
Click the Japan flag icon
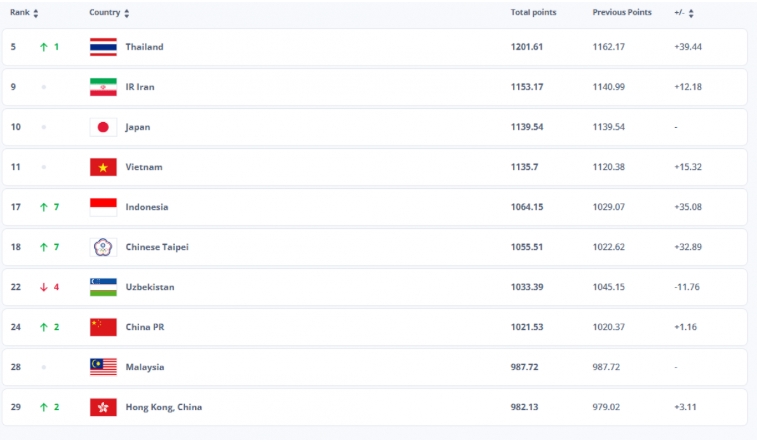point(103,127)
